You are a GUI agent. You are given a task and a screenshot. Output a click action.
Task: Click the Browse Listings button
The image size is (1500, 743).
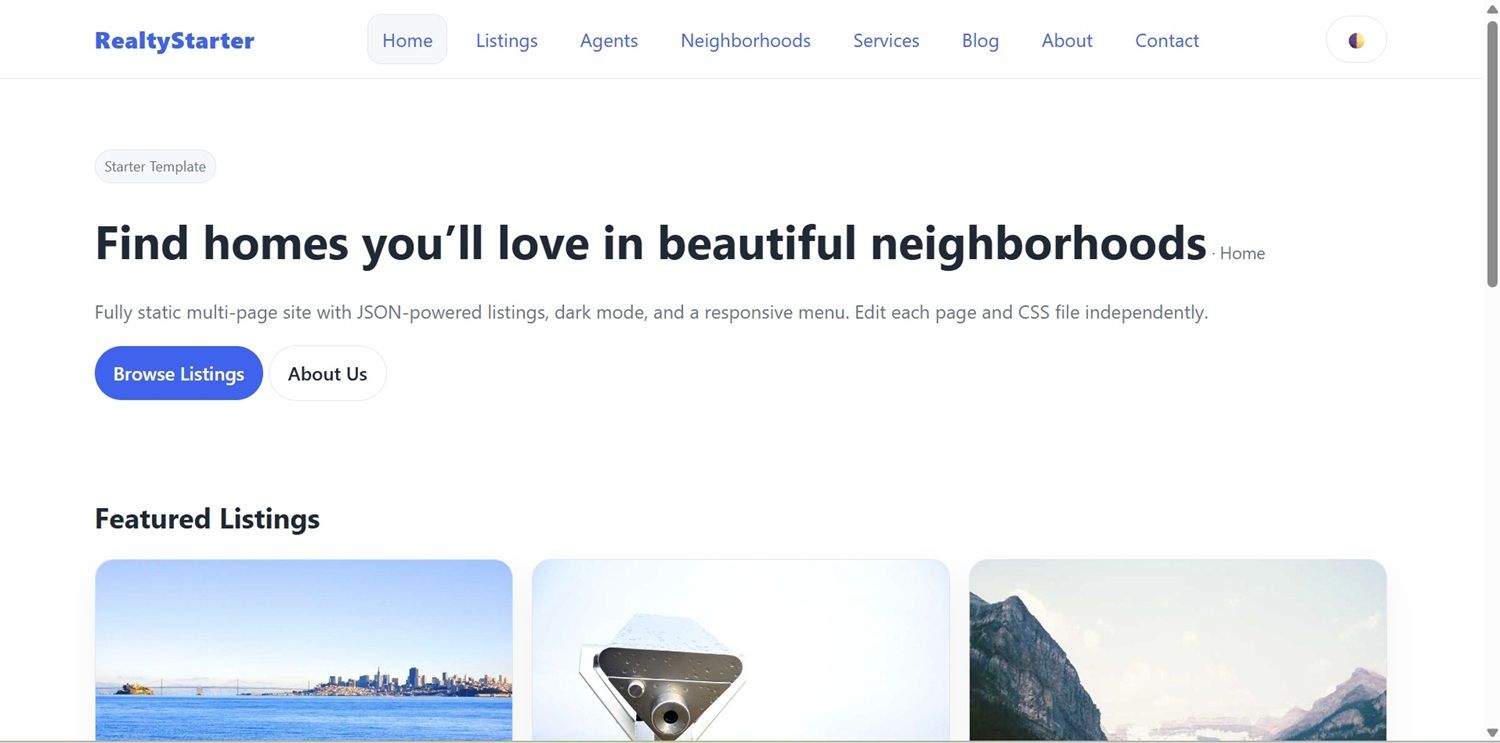pos(179,373)
